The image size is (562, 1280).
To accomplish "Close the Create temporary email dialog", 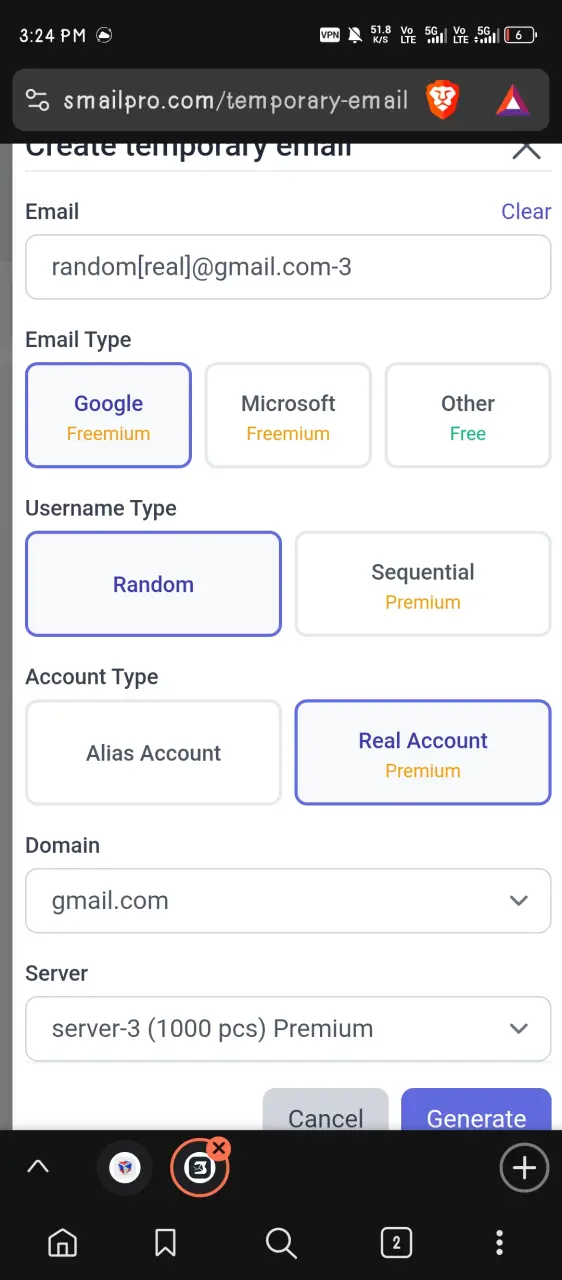I will point(526,149).
